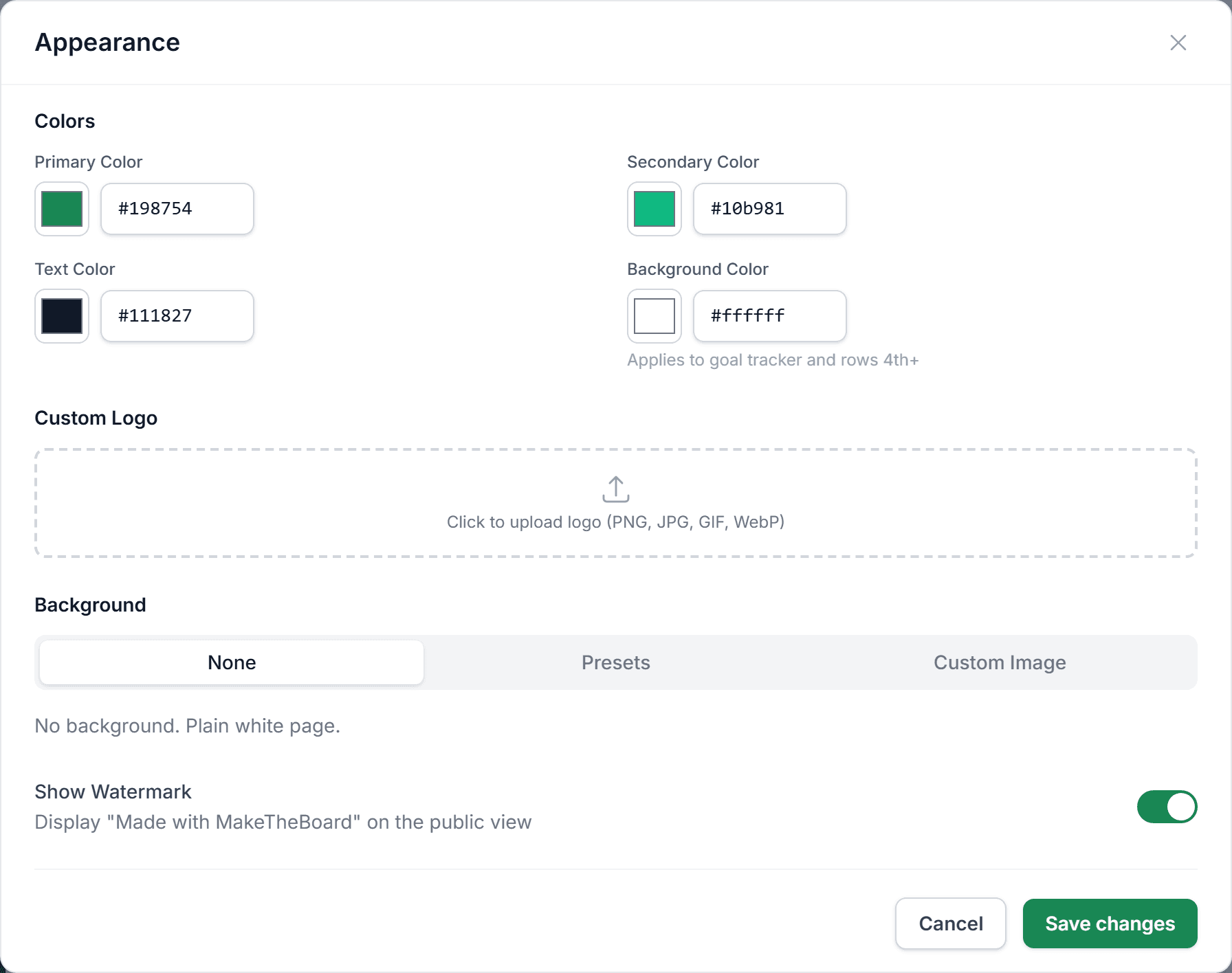Switch to the Custom Image tab

pyautogui.click(x=1000, y=662)
